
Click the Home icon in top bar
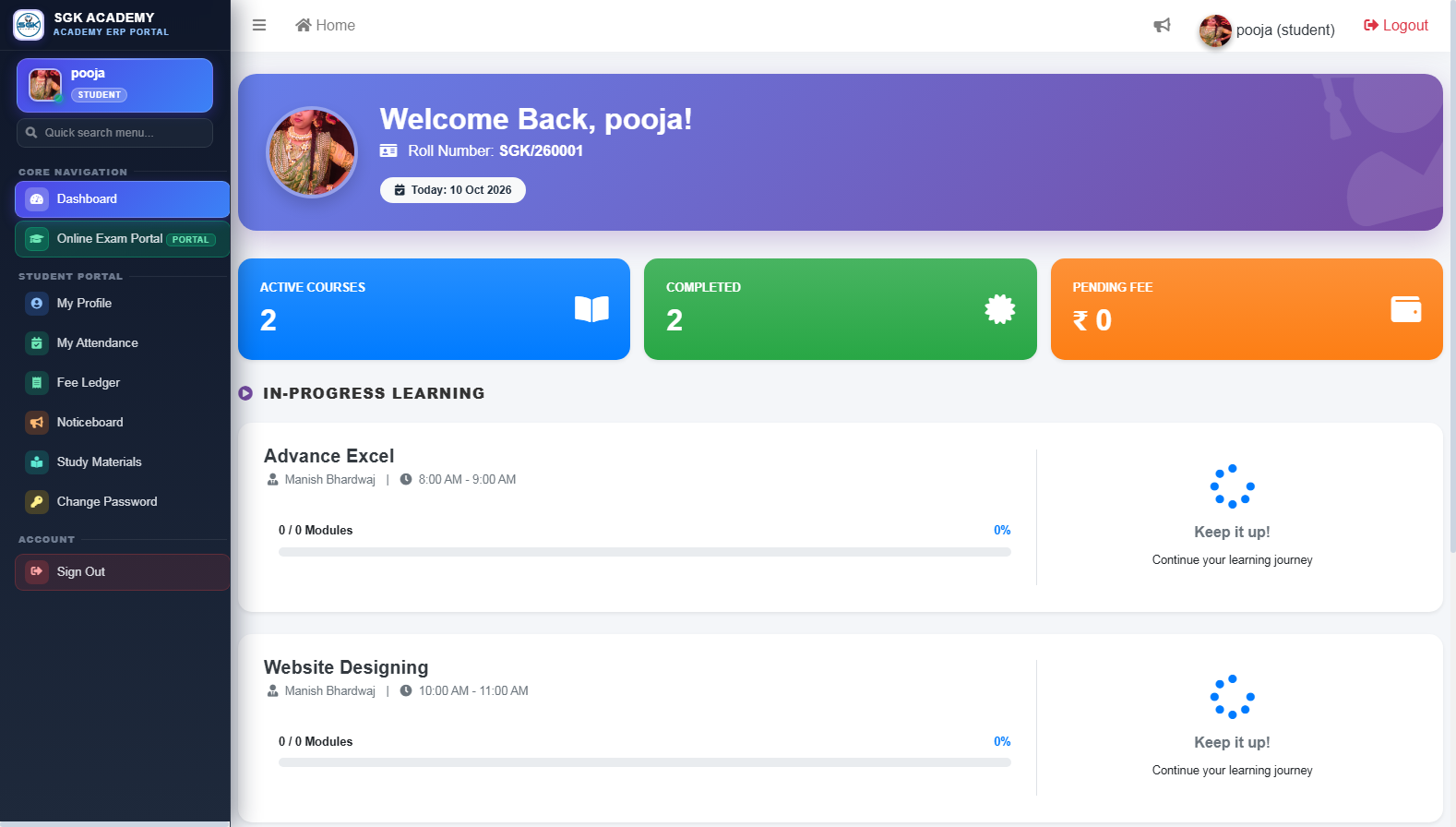303,25
